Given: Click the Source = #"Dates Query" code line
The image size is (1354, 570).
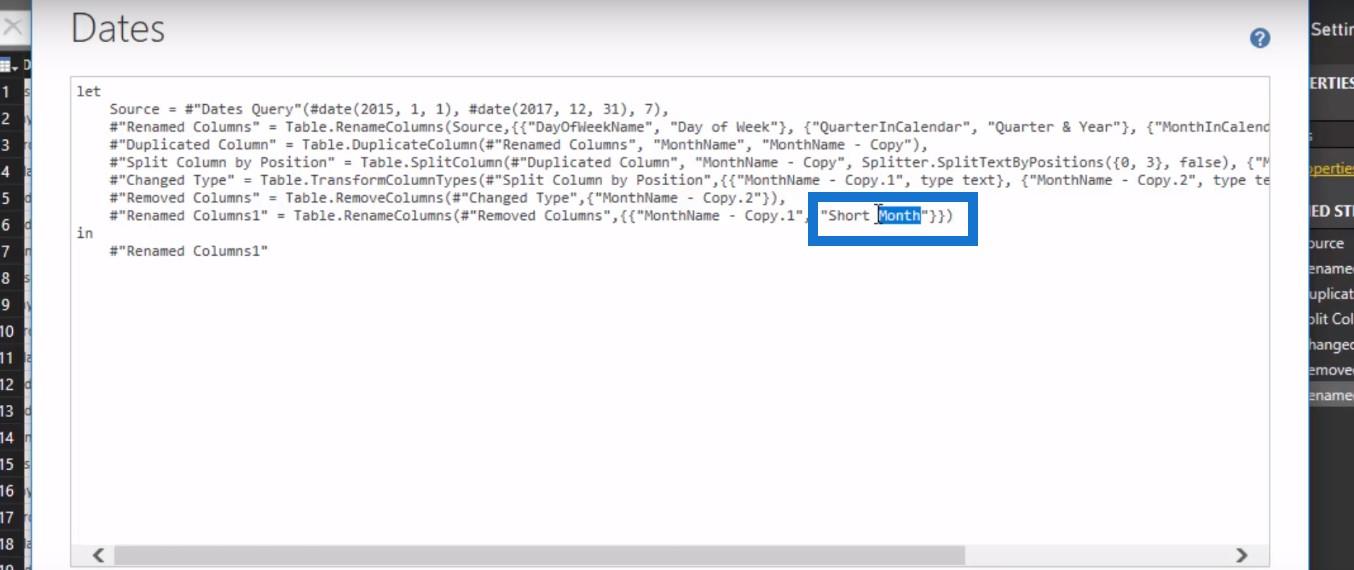Looking at the screenshot, I should tap(388, 109).
